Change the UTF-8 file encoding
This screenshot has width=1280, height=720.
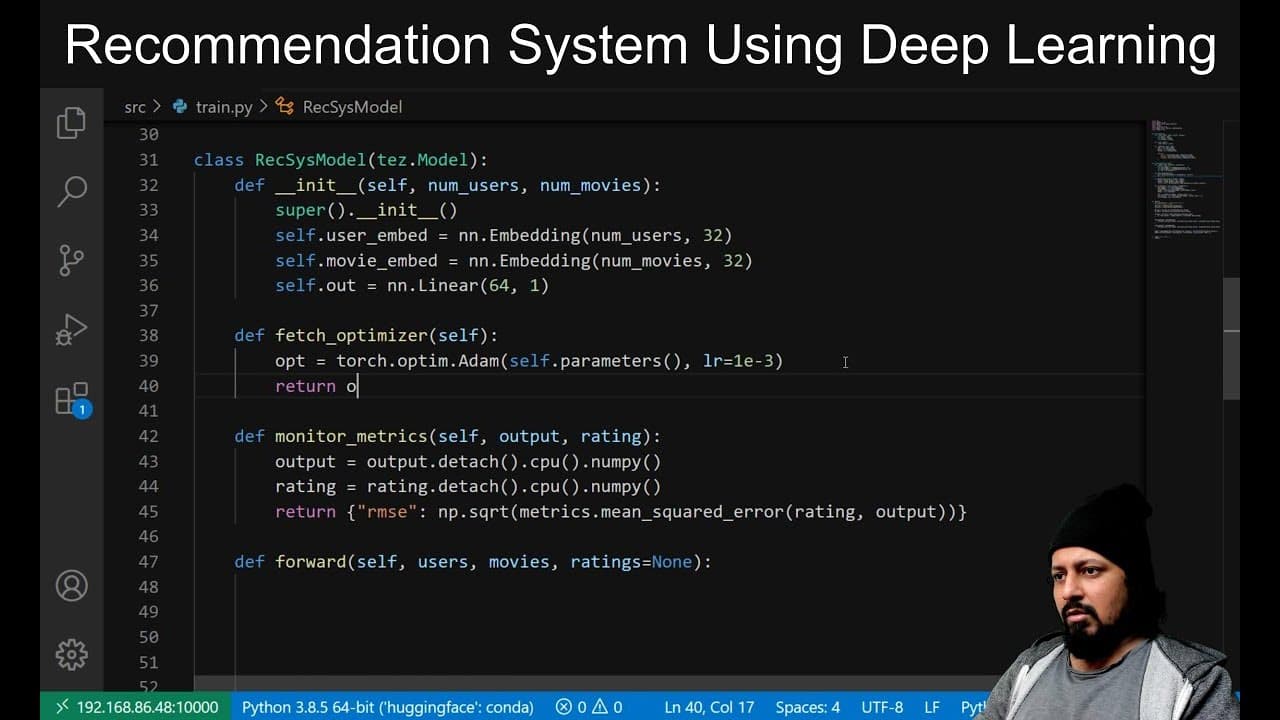click(882, 707)
